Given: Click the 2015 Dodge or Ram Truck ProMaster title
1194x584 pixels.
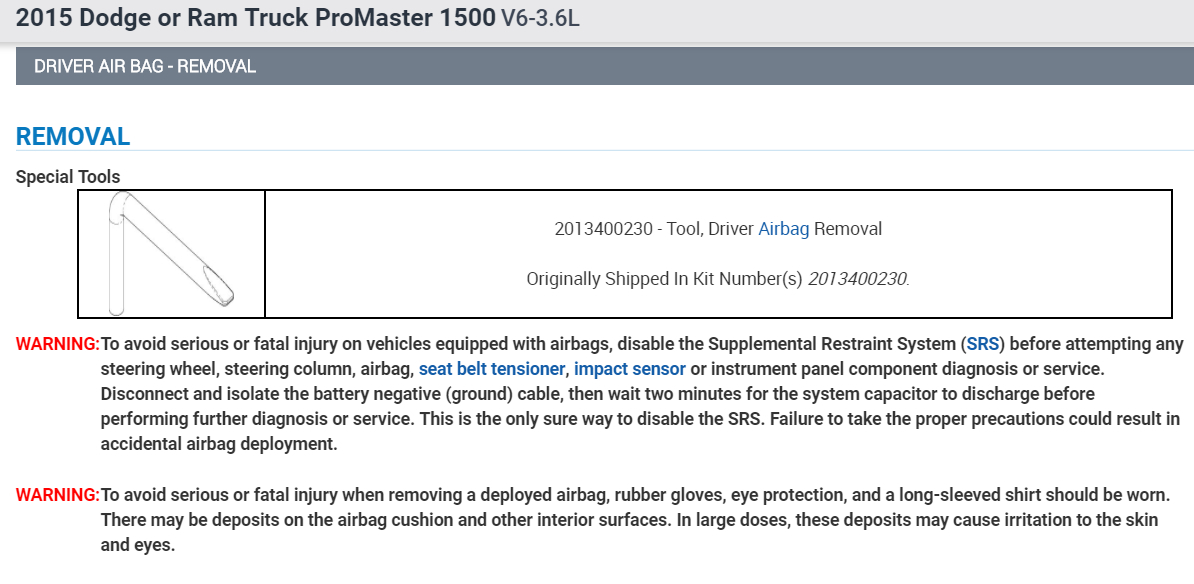Looking at the screenshot, I should (x=256, y=17).
